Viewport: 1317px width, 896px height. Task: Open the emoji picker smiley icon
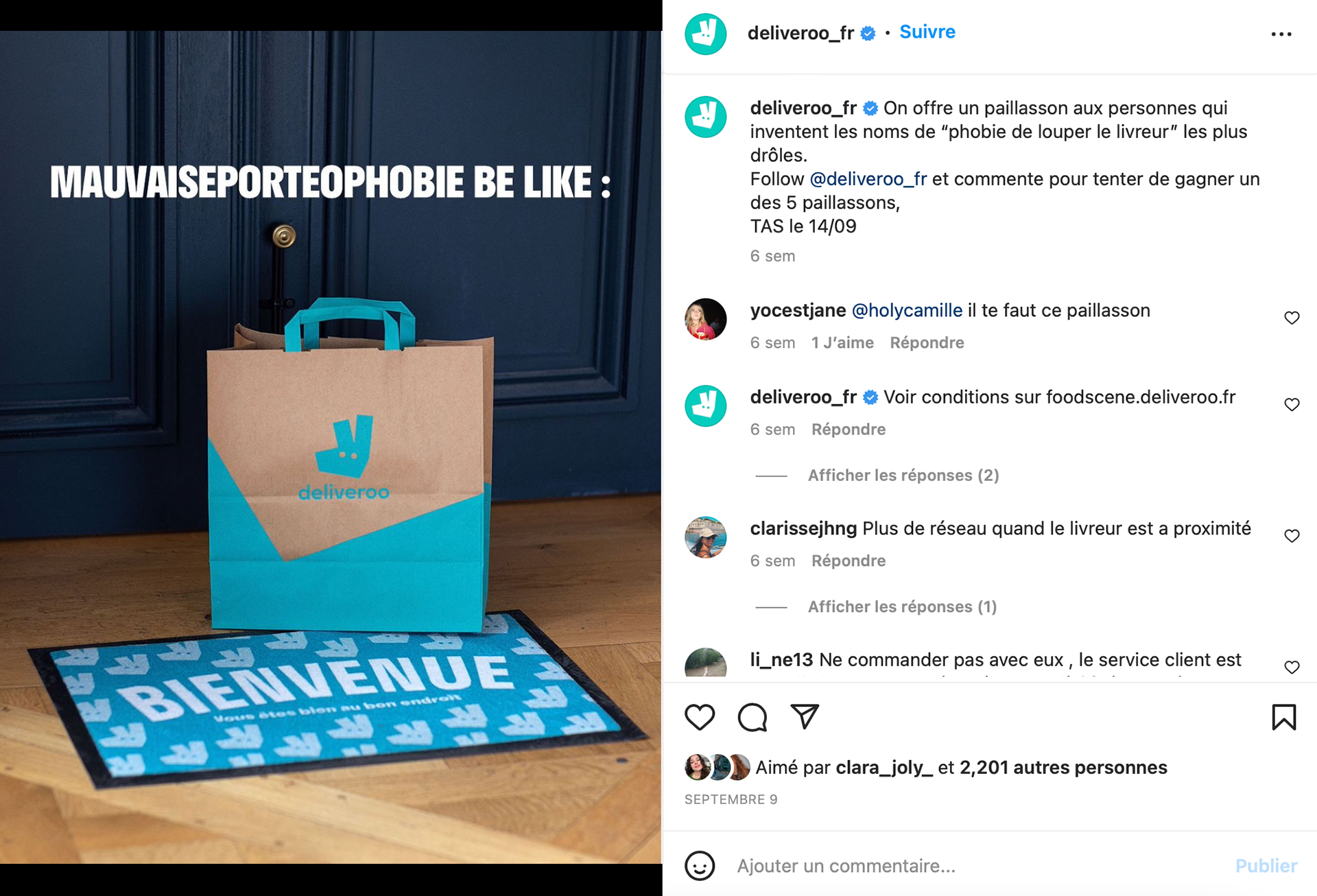(700, 866)
